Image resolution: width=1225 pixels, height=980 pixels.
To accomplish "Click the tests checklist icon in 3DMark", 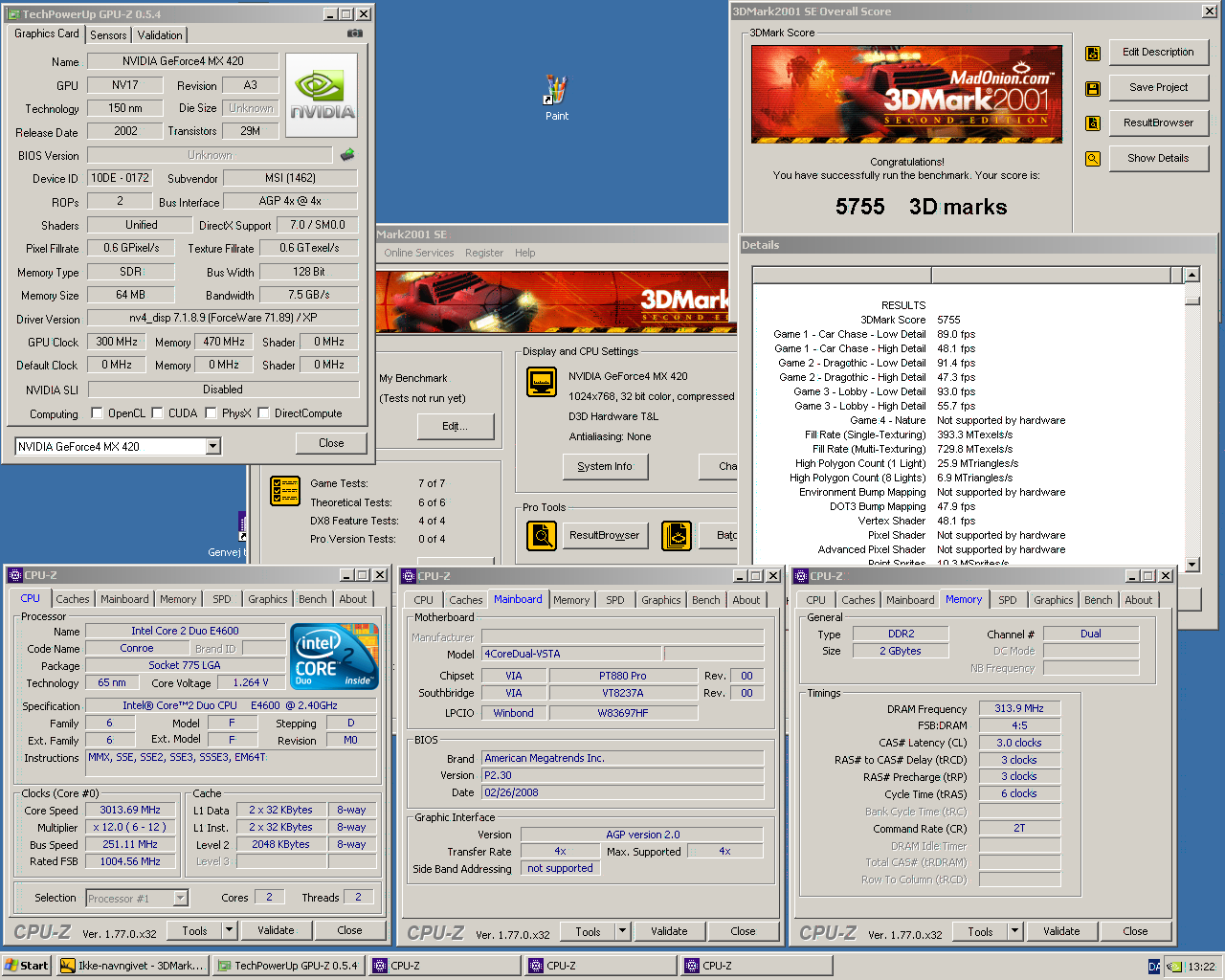I will coord(285,491).
